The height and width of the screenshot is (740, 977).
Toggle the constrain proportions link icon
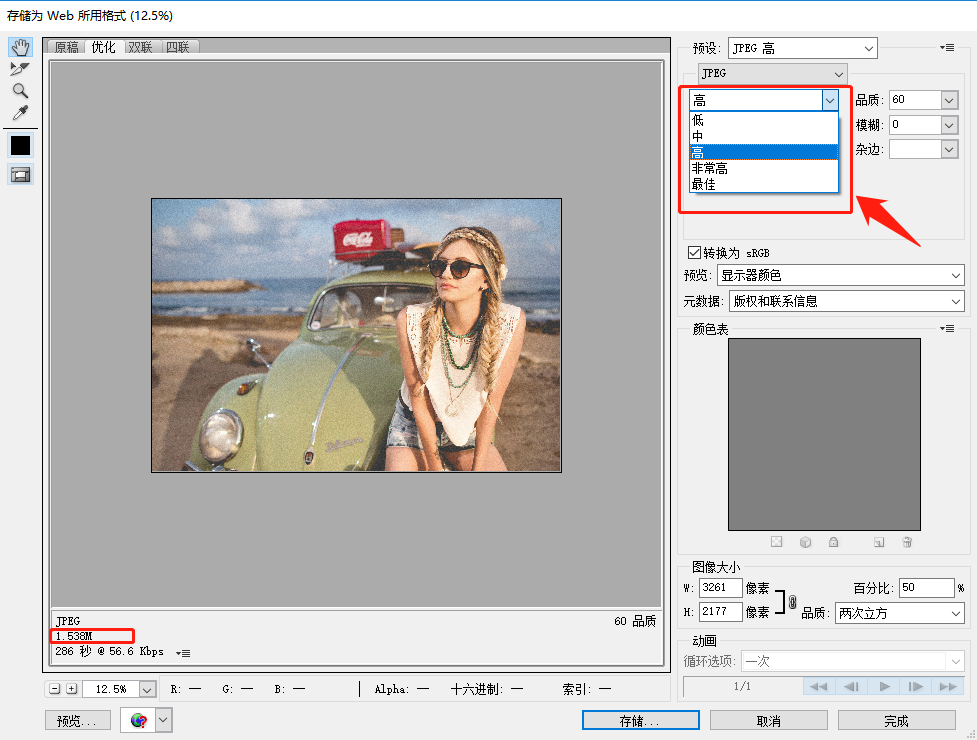pos(792,602)
